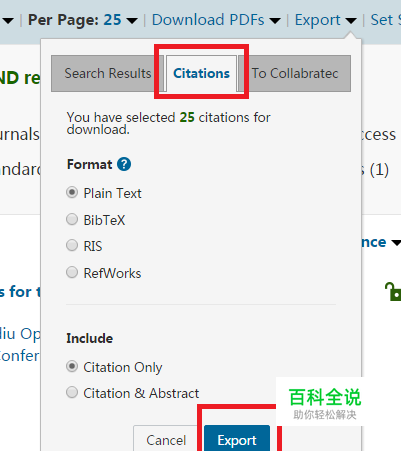
Task: Click the dropdown arrow beside Per Page
Action: point(132,21)
